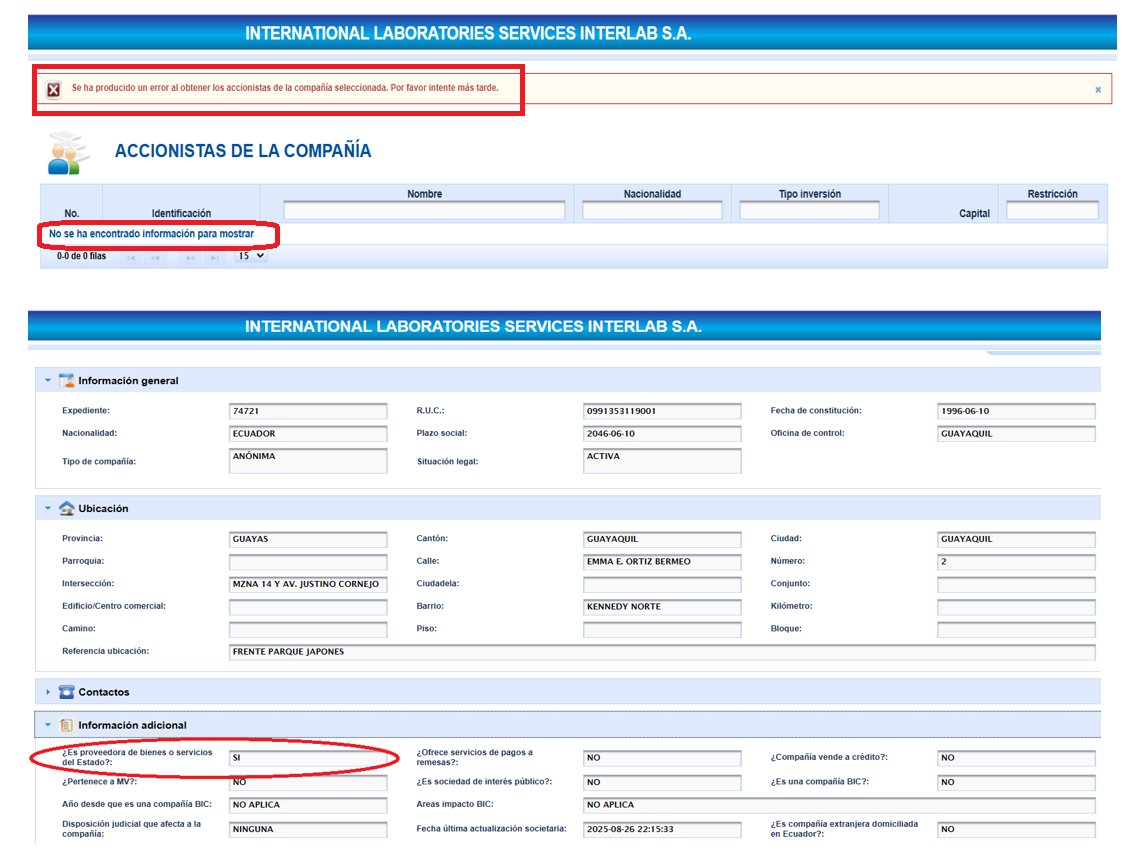Click 'No se ha encontrado información para mostrar'

point(151,234)
